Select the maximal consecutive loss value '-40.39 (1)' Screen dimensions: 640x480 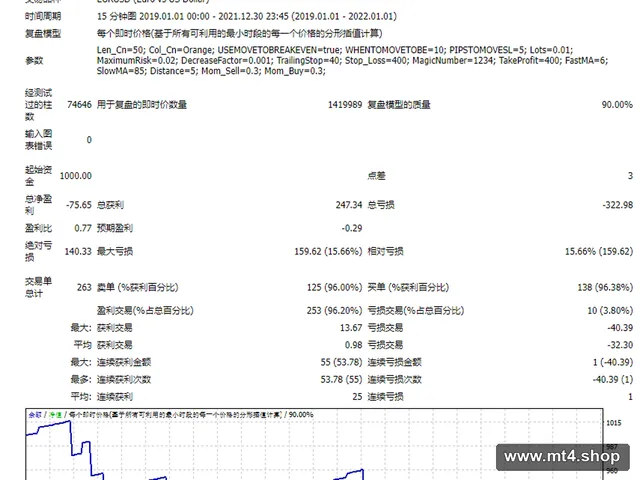pyautogui.click(x=613, y=379)
